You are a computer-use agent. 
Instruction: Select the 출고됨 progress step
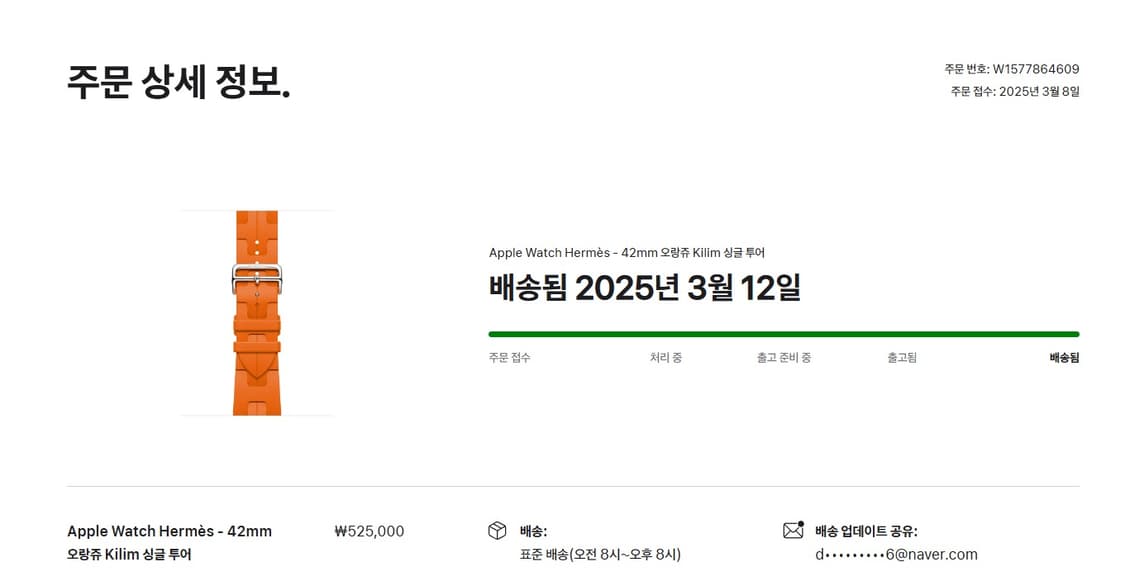(x=901, y=358)
